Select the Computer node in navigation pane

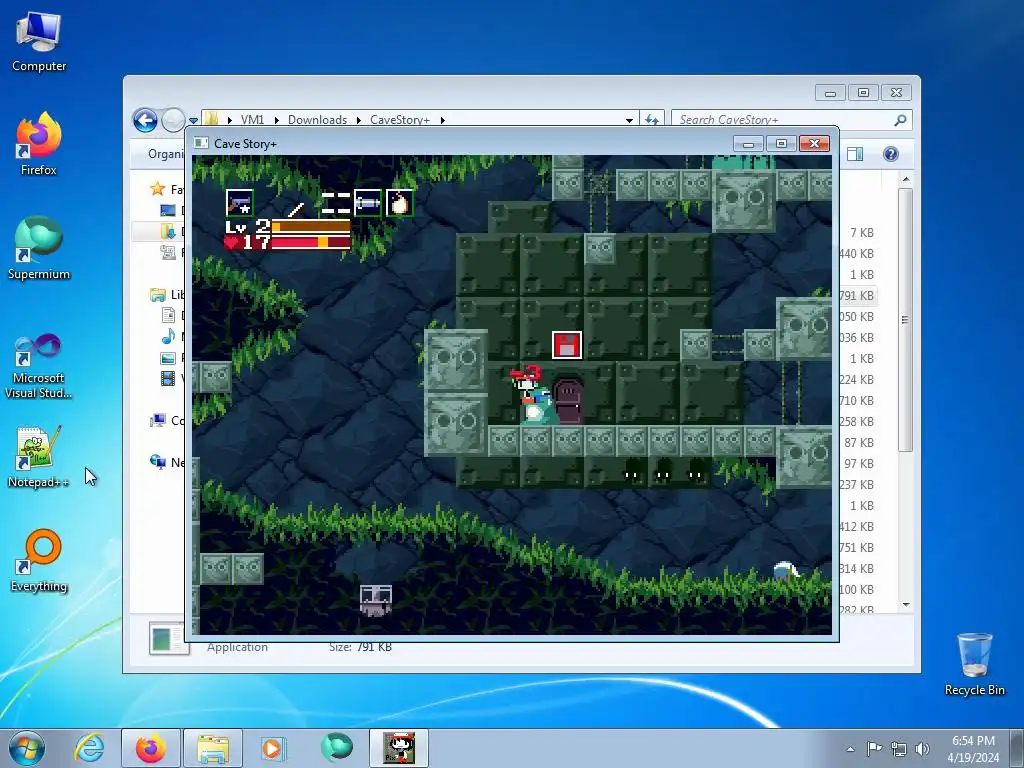pos(157,420)
